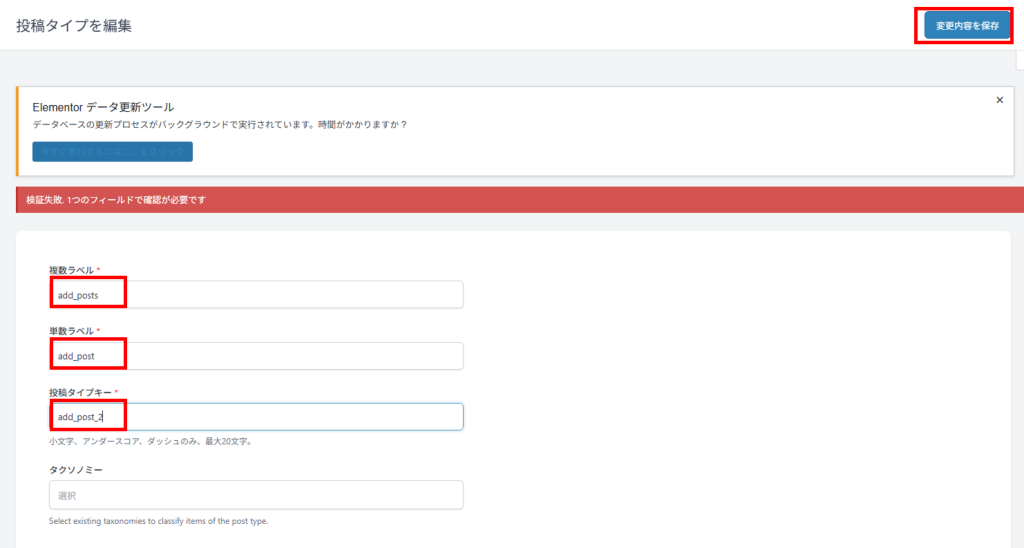This screenshot has width=1024, height=548.
Task: Click the タクソノミー field label
Action: click(76, 469)
